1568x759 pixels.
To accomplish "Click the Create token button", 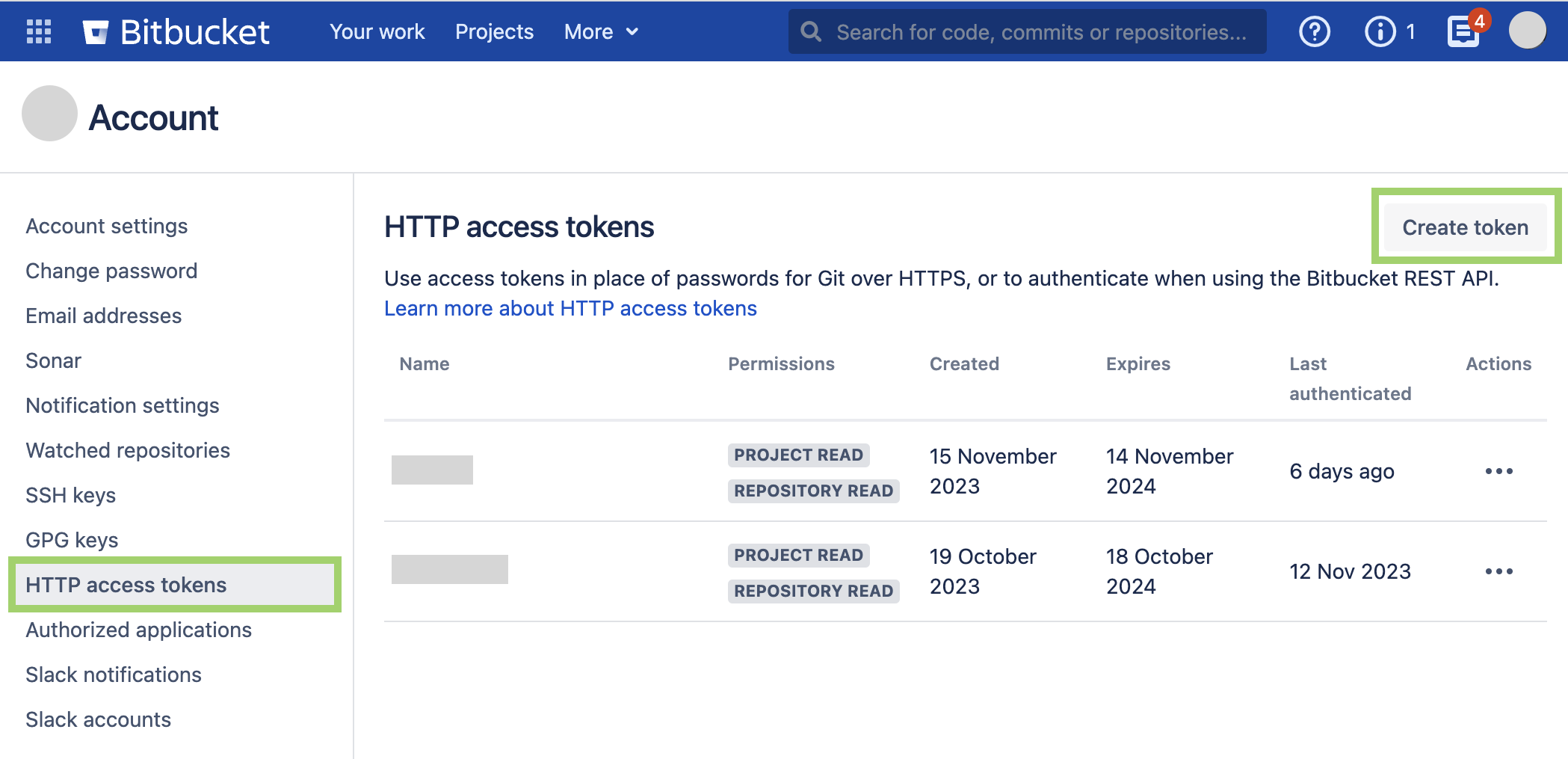I will pyautogui.click(x=1466, y=227).
